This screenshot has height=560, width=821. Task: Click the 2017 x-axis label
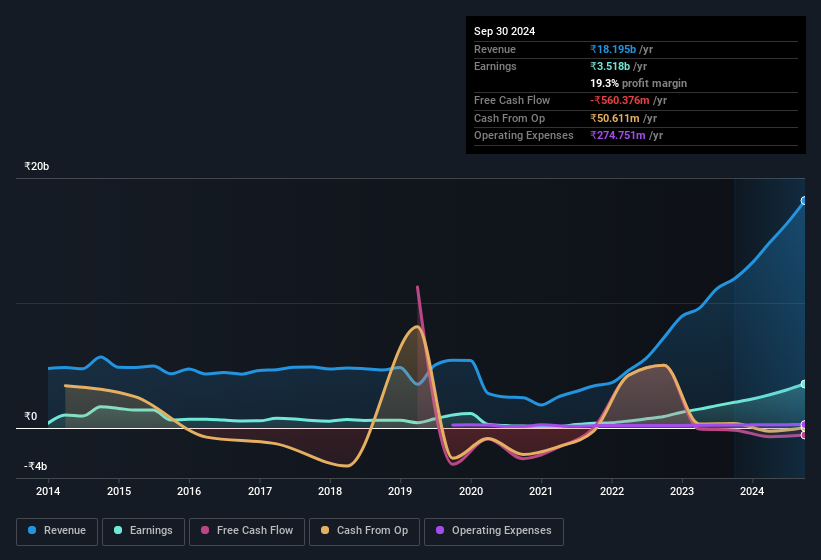tap(260, 491)
